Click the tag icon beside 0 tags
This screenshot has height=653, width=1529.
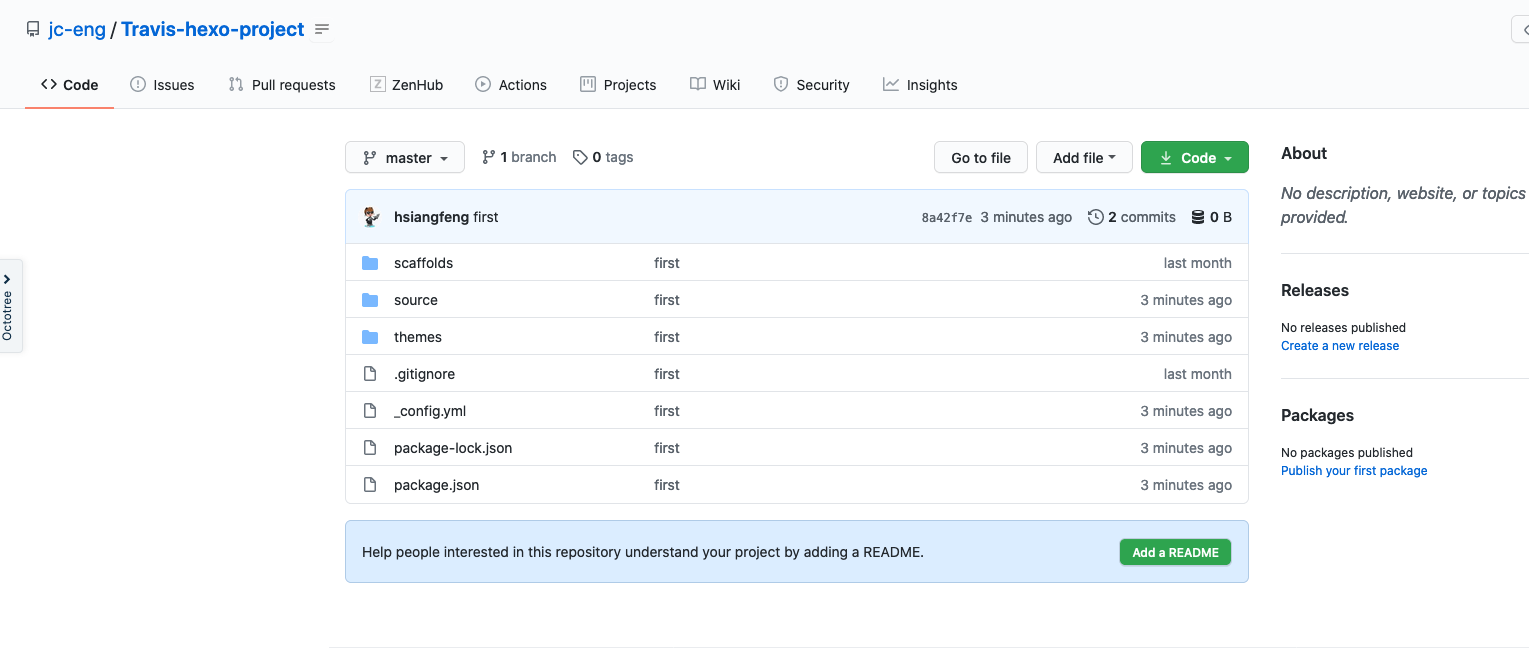[580, 157]
